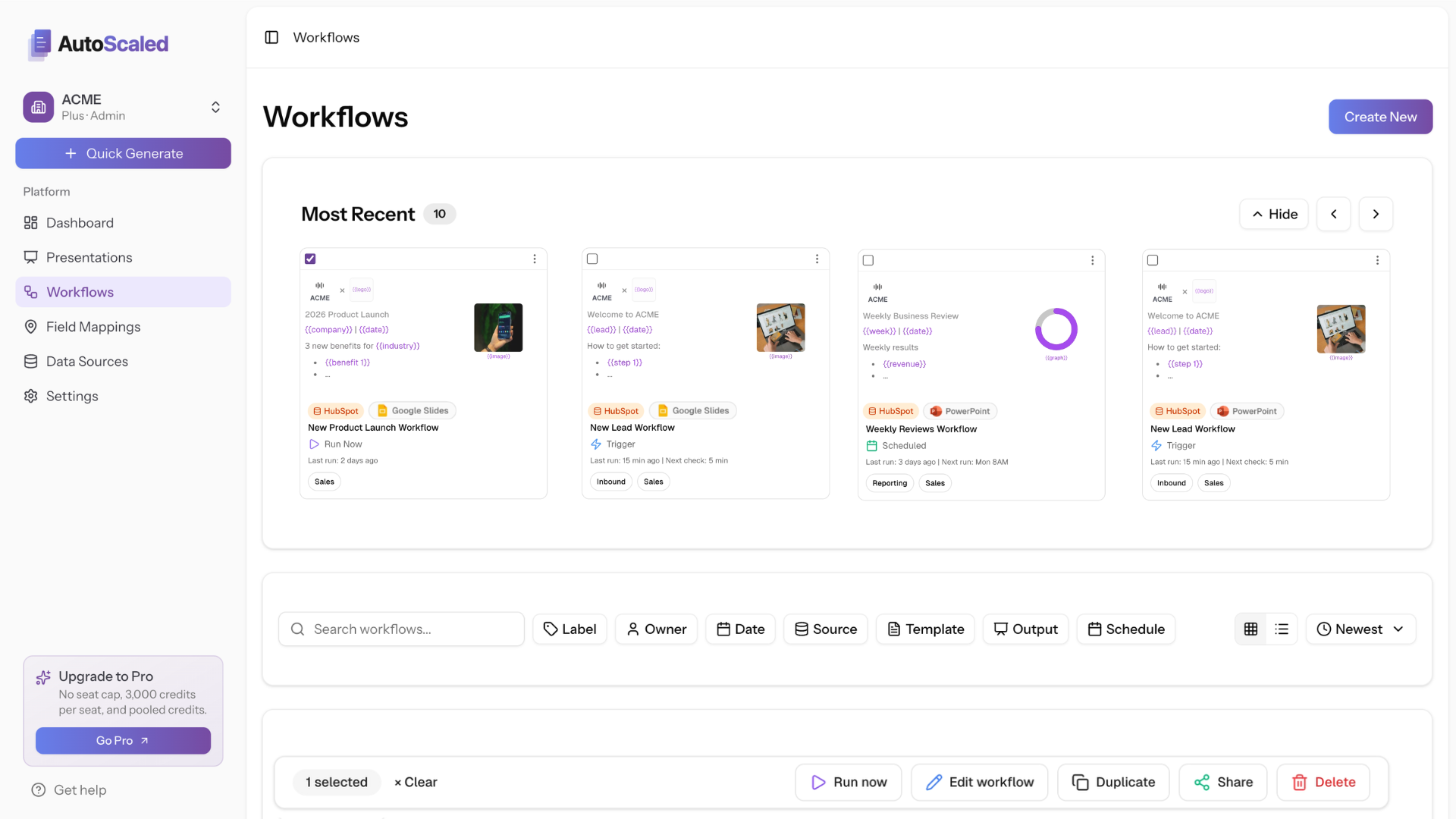Viewport: 1456px width, 819px height.
Task: Click Go Pro upgrade button
Action: click(x=123, y=741)
